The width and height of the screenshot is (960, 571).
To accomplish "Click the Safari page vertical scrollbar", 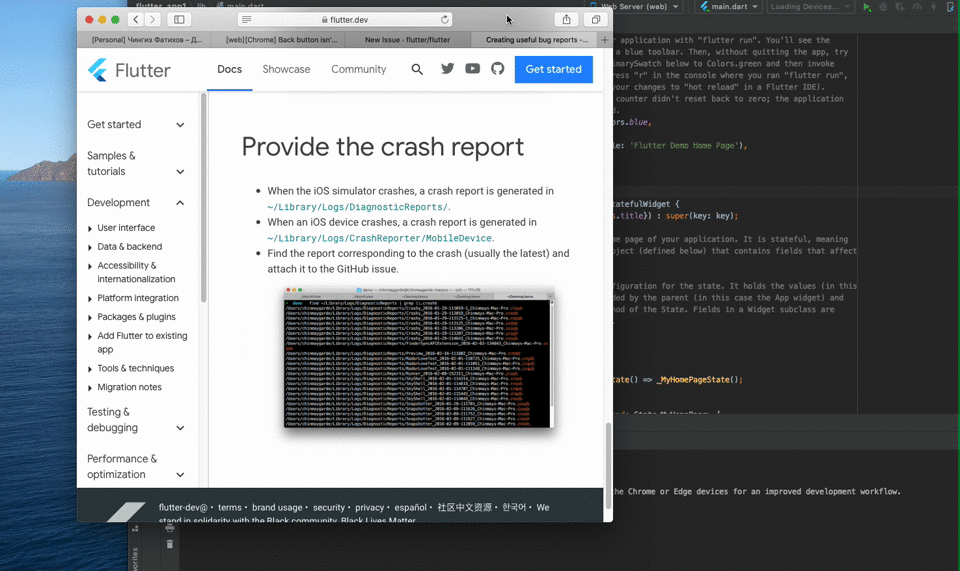I will [608, 465].
